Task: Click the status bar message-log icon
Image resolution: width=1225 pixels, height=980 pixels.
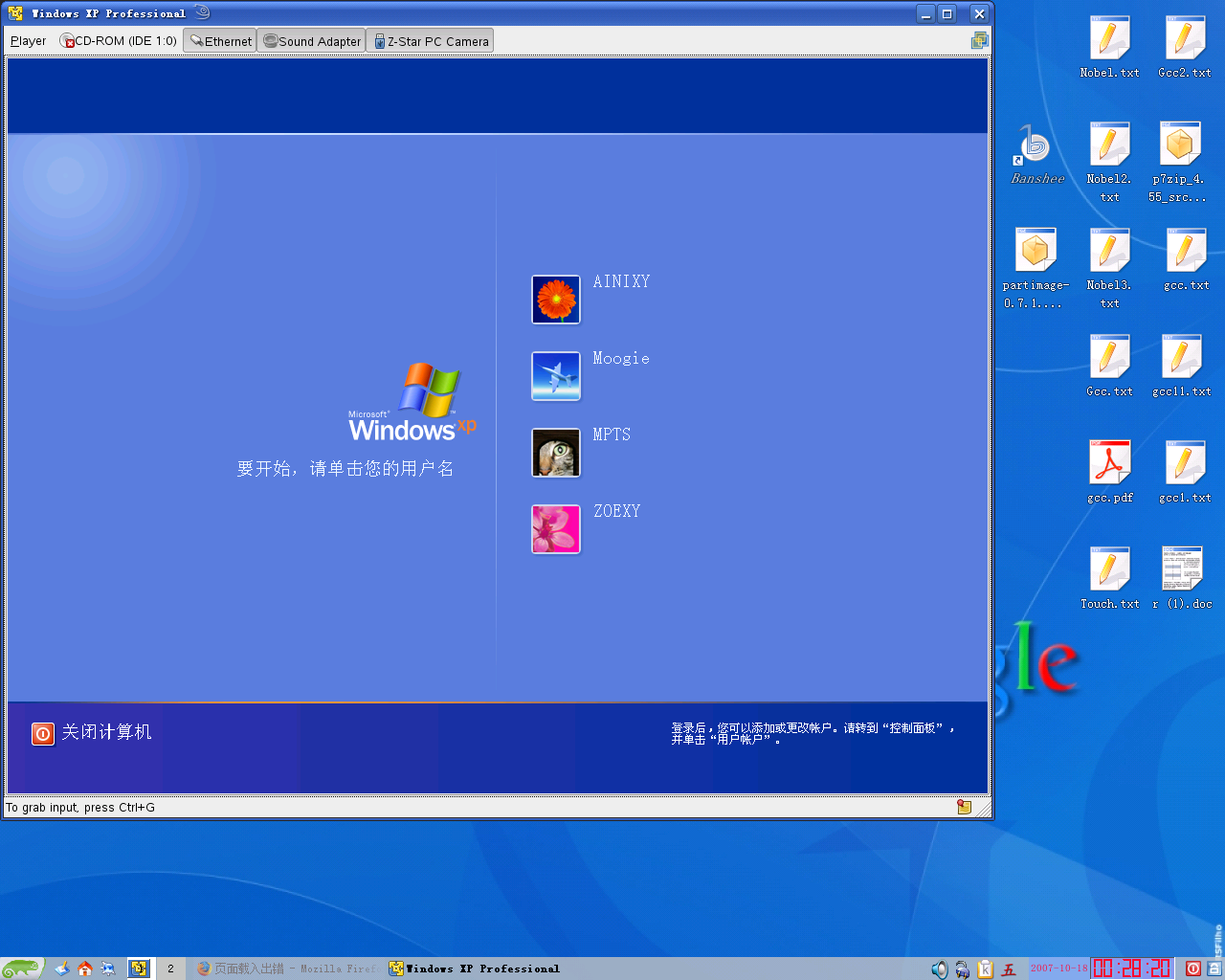Action: (x=965, y=807)
